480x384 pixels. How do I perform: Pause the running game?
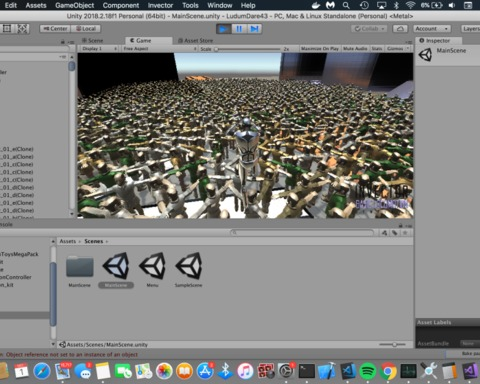[x=239, y=29]
